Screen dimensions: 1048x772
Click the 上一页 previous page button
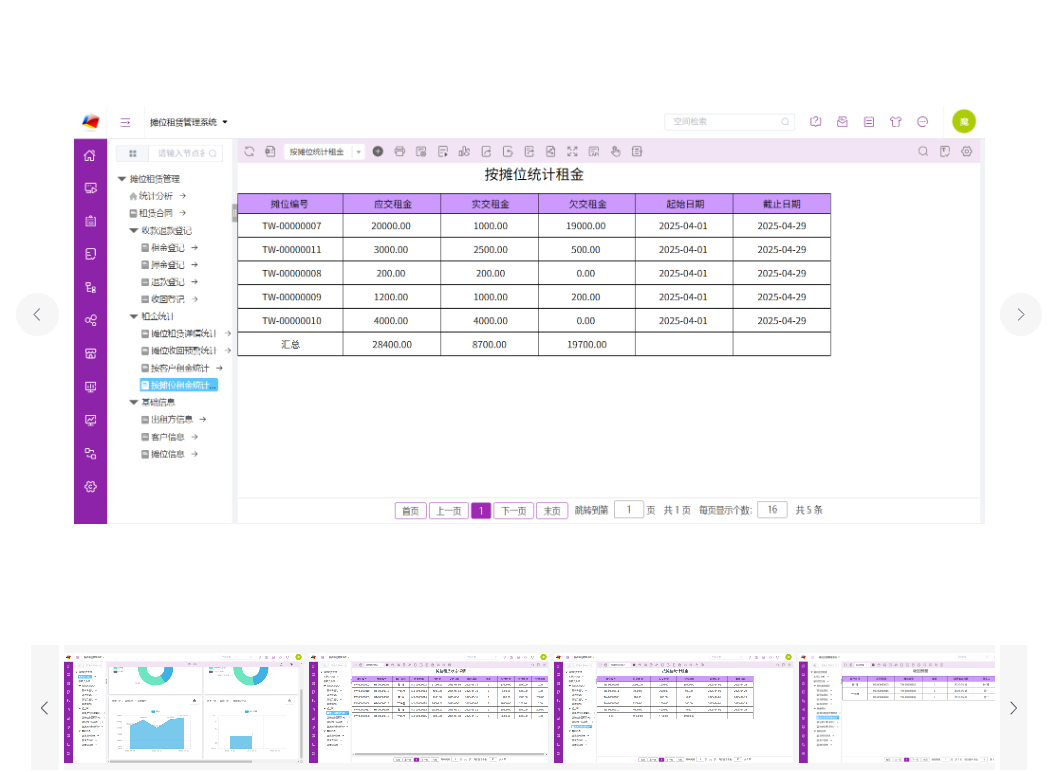click(x=448, y=511)
